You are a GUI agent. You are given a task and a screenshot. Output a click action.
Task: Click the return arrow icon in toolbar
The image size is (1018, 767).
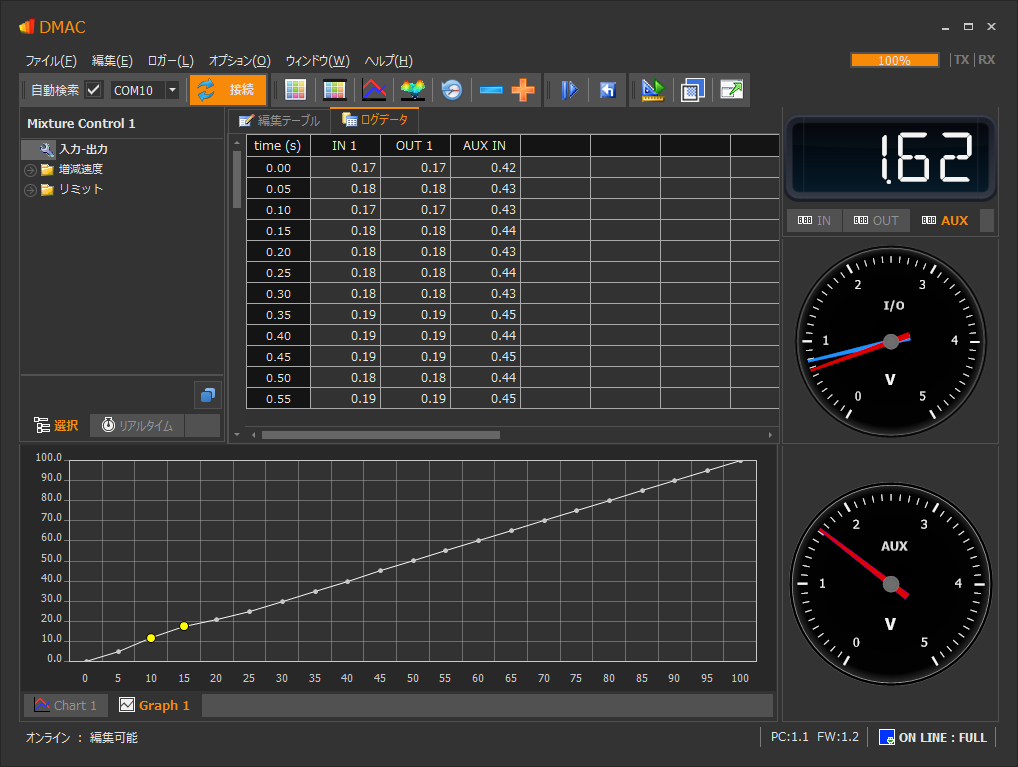coord(607,90)
